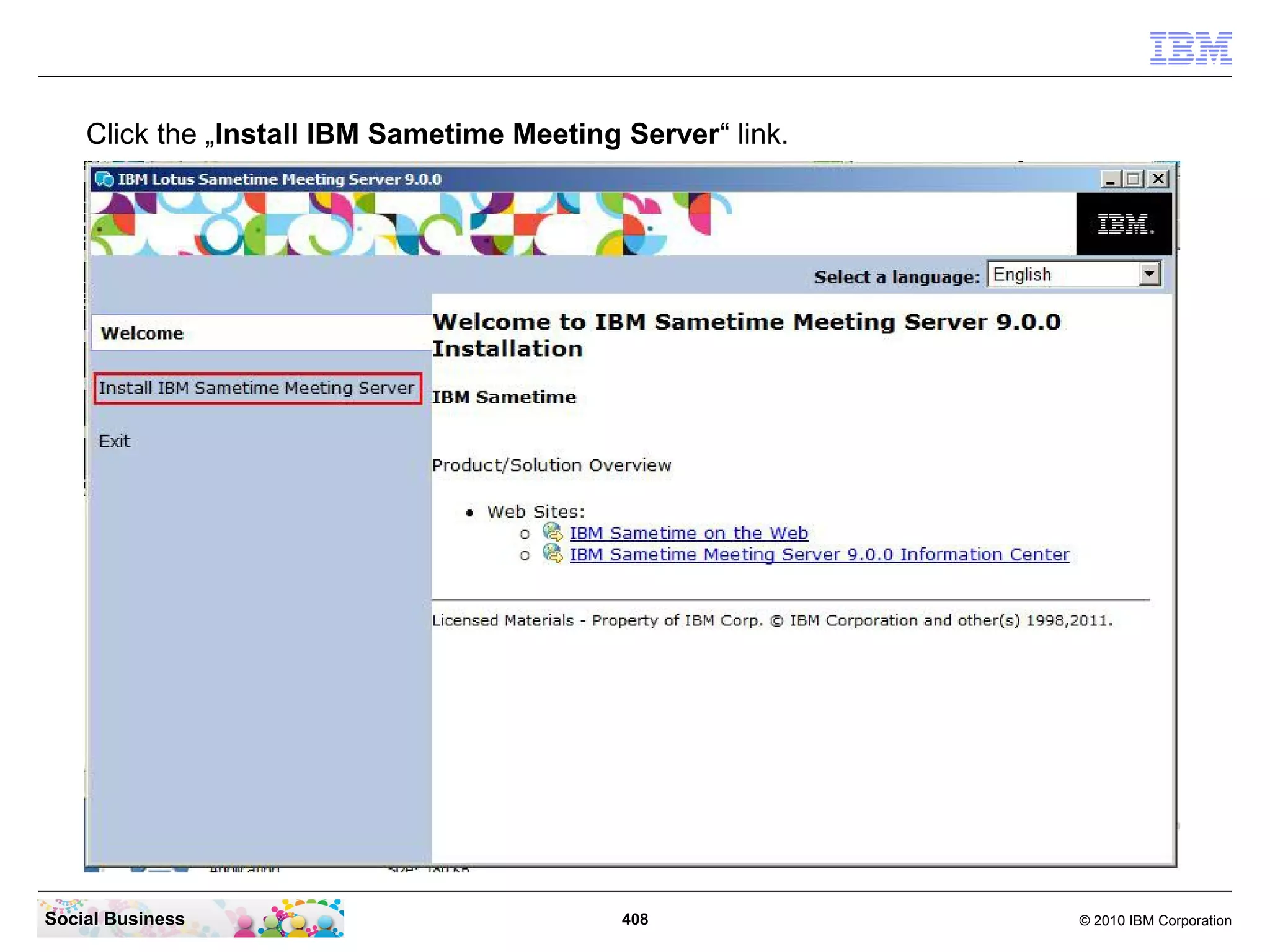Click the 'Product/Solution Overview' text
Viewport: 1270px width, 952px height.
tap(551, 465)
